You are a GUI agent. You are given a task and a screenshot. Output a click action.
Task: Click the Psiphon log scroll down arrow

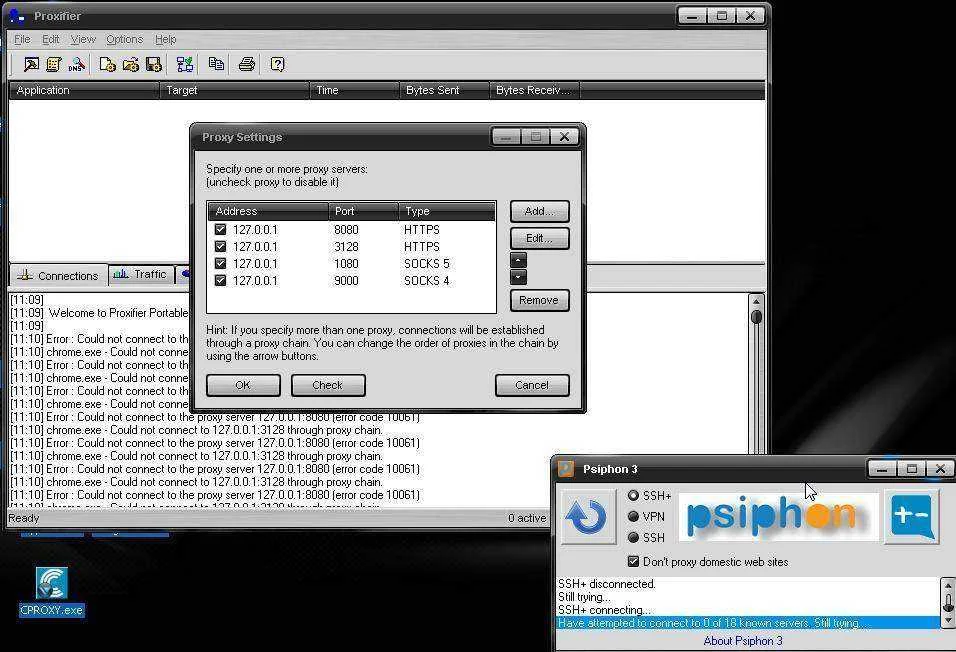pyautogui.click(x=948, y=621)
